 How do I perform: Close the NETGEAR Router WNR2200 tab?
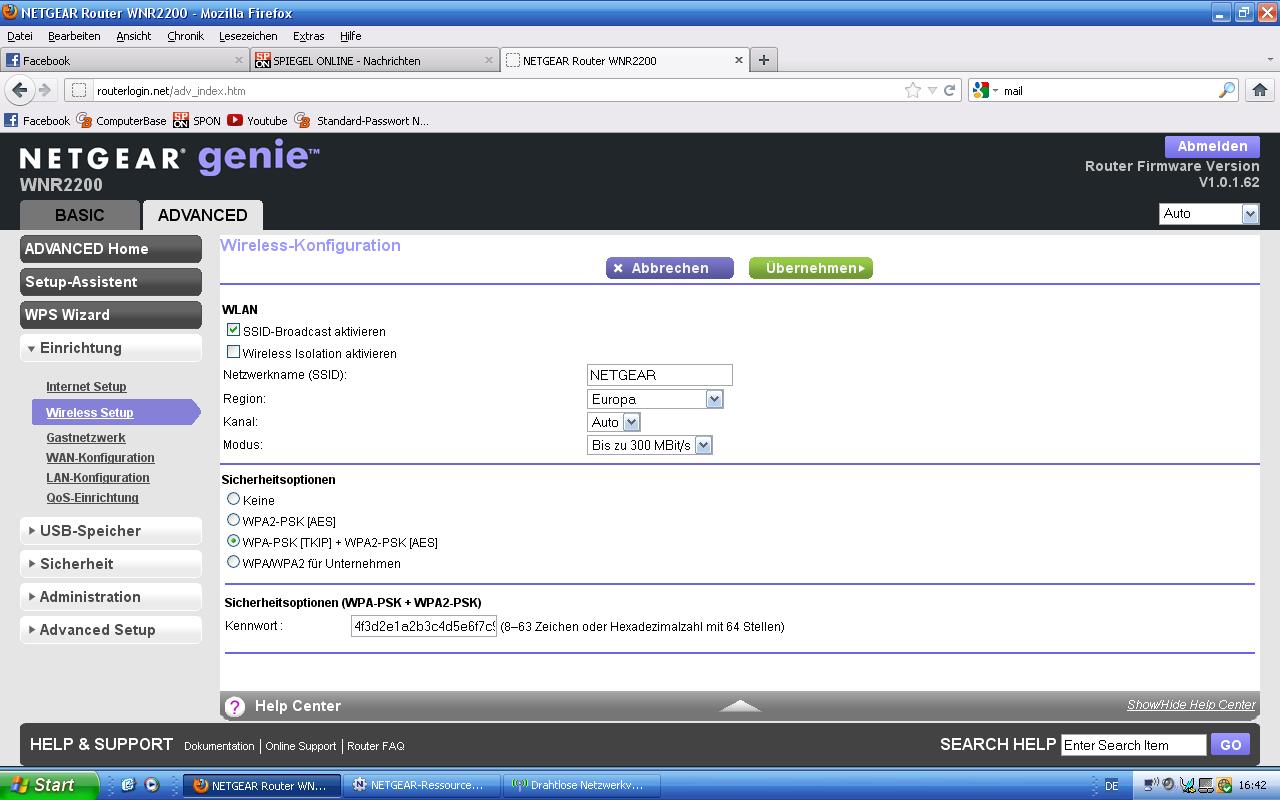click(x=739, y=60)
